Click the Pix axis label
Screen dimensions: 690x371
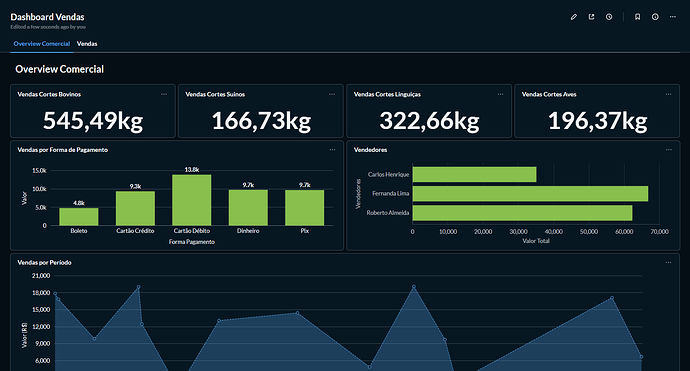coord(305,231)
